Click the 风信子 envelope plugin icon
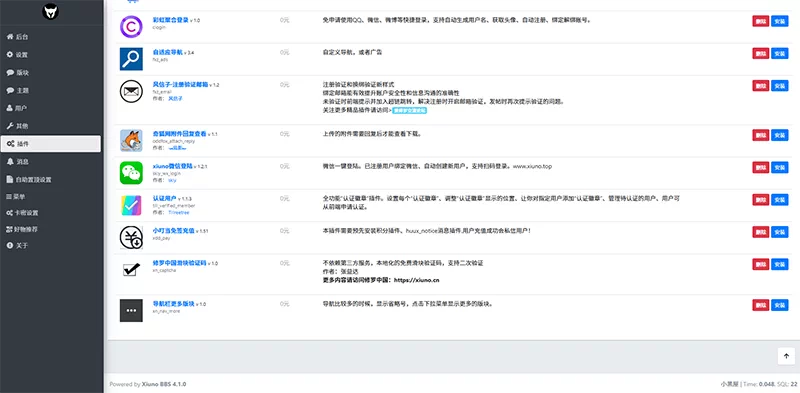Viewport: 800px width, 393px height. (131, 91)
